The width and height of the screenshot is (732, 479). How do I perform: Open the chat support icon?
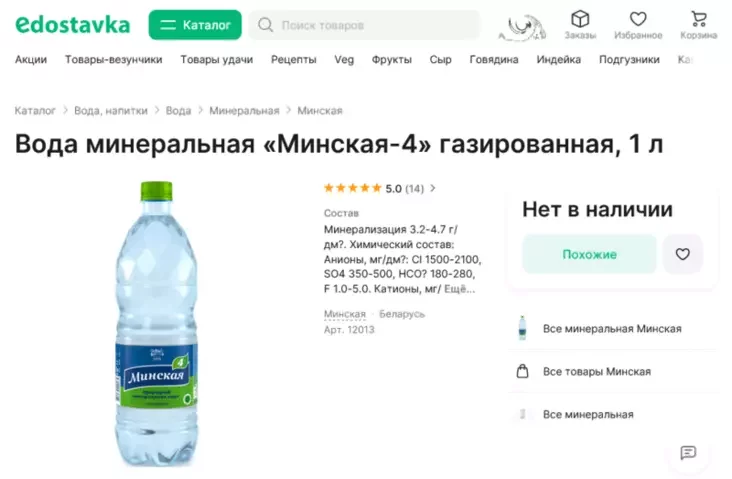click(x=688, y=452)
